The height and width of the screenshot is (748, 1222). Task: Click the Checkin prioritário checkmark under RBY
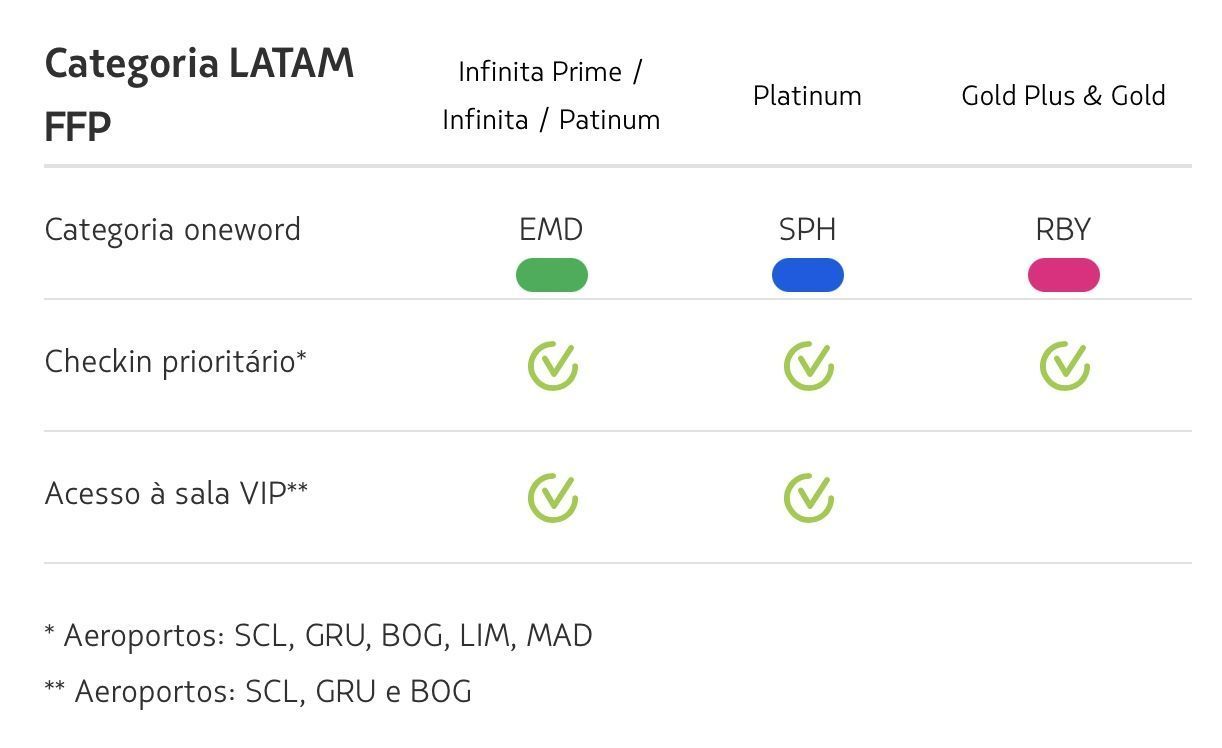[1065, 365]
